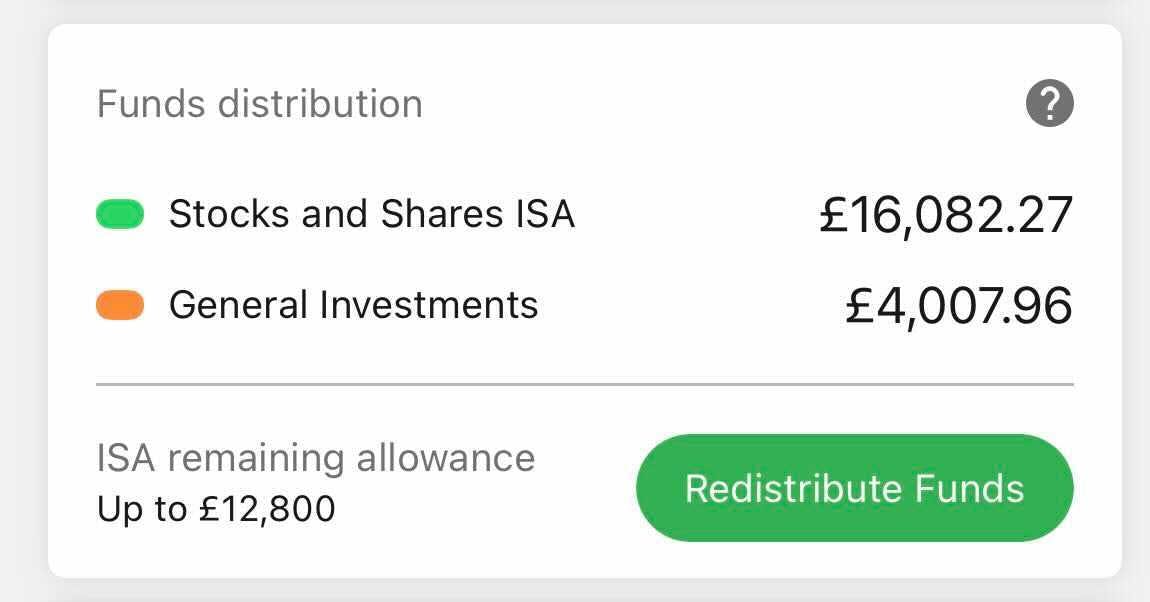Image resolution: width=1150 pixels, height=602 pixels.
Task: Click the Up to £12,800 allowance text
Action: (x=216, y=509)
